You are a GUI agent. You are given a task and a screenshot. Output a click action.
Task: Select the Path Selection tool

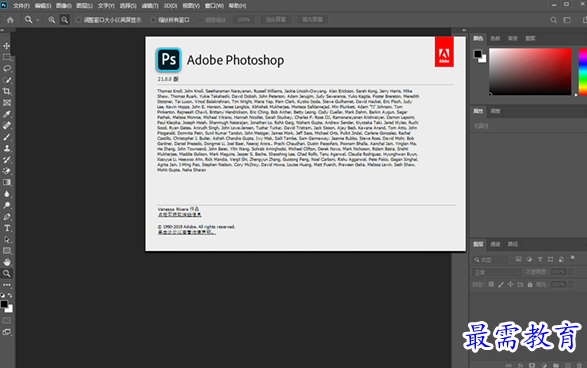7,239
